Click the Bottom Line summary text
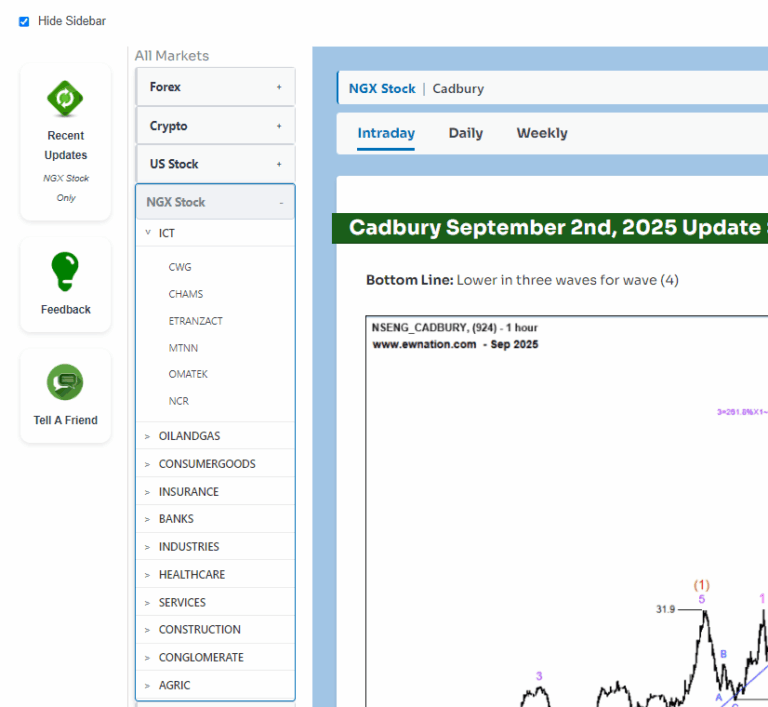This screenshot has width=768, height=707. coord(522,280)
